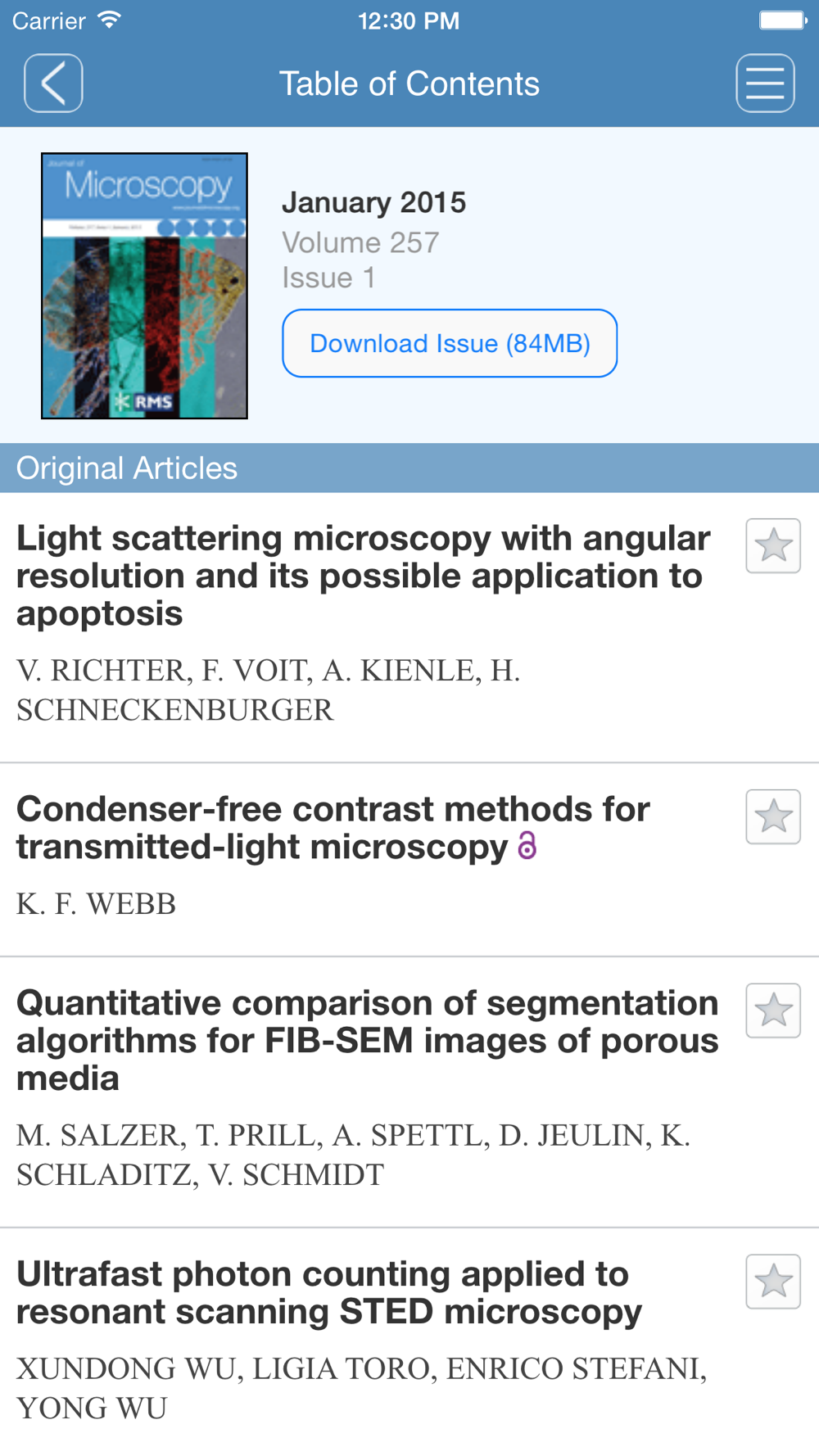Star the Ultrafast photon counting article
Screen dimensions: 819x1456
click(x=773, y=1282)
